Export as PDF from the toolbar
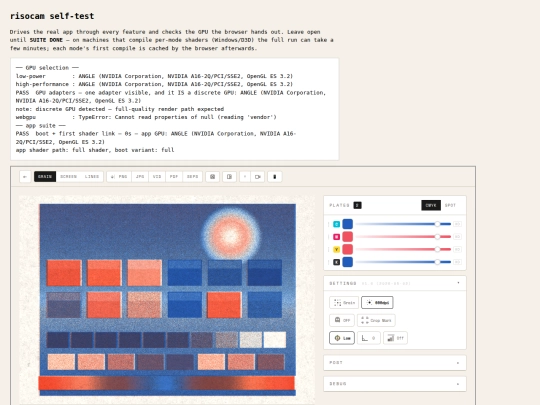Screen dimensions: 540x405 click(174, 177)
